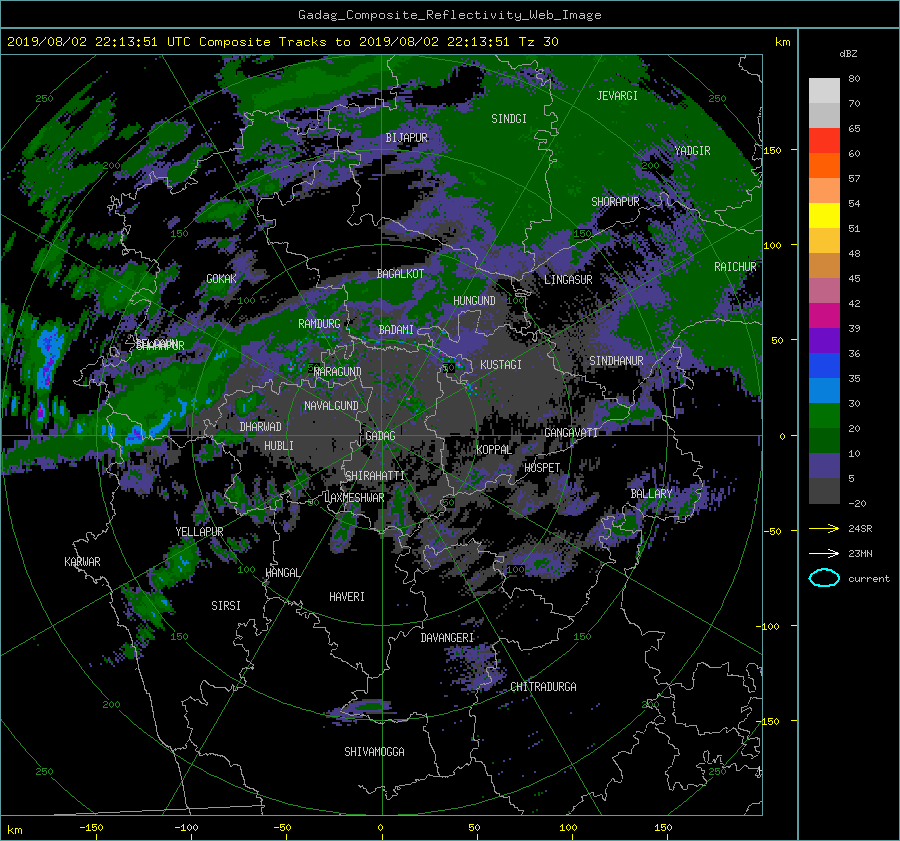Viewport: 900px width, 841px height.
Task: Pick the purple 10 dBZ legend swatch
Action: coord(824,466)
